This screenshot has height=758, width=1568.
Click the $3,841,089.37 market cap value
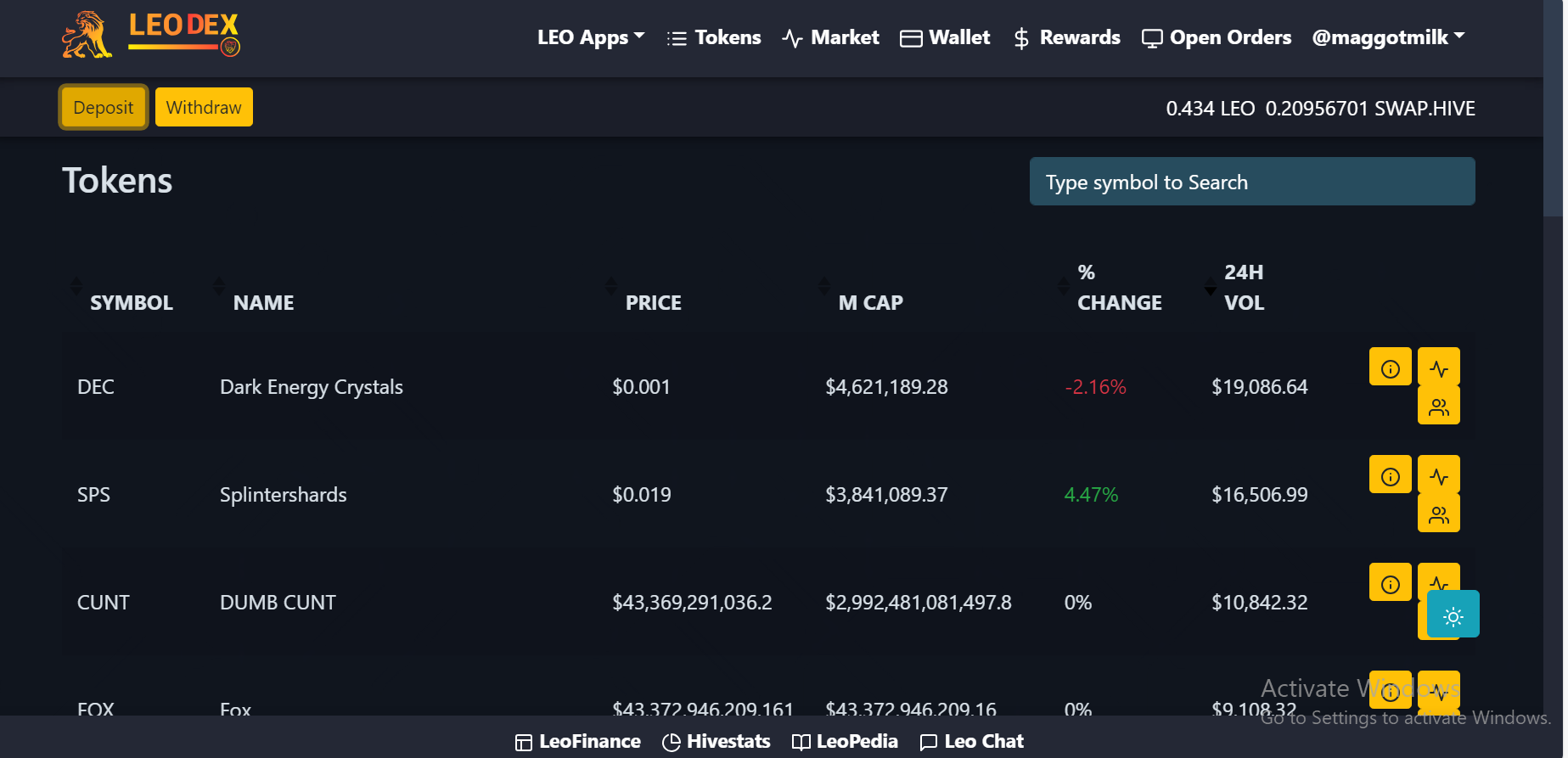pos(886,495)
